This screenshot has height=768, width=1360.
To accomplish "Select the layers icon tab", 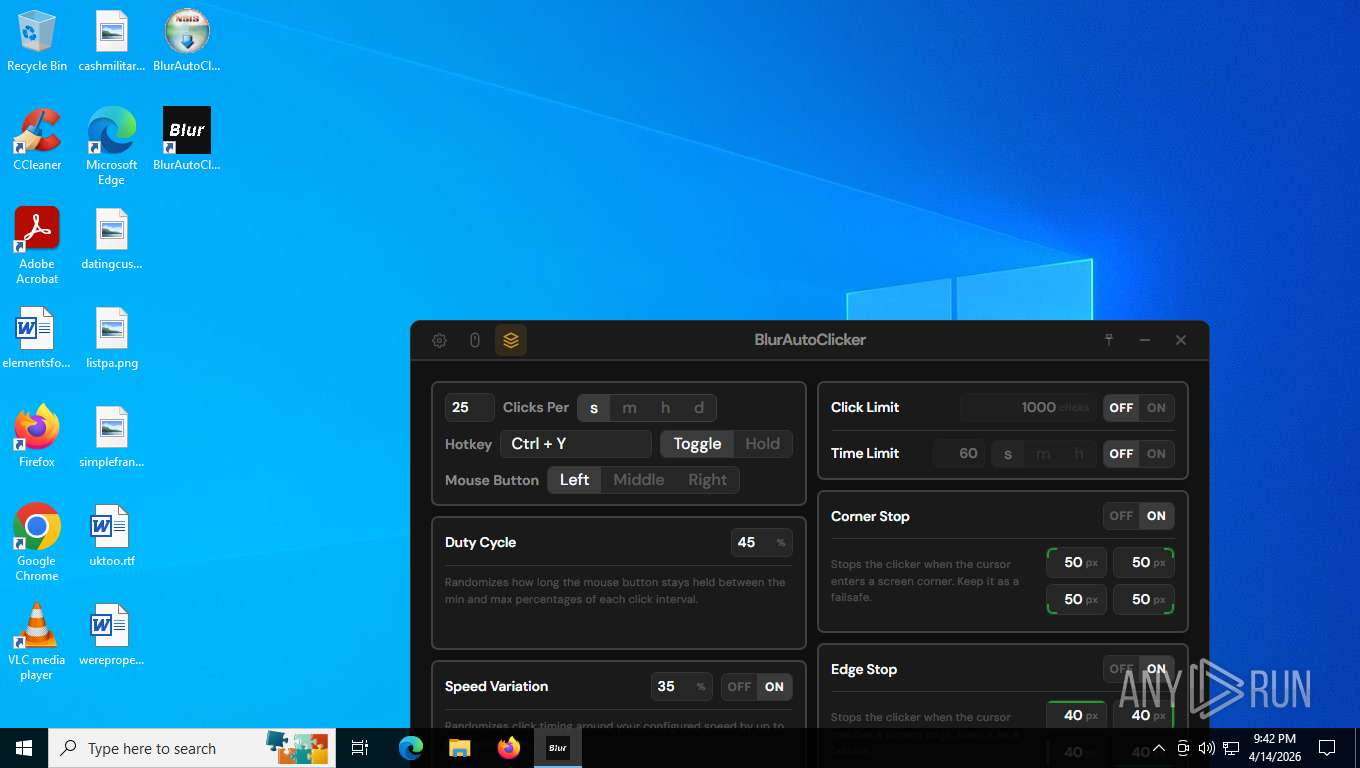I will tap(511, 340).
